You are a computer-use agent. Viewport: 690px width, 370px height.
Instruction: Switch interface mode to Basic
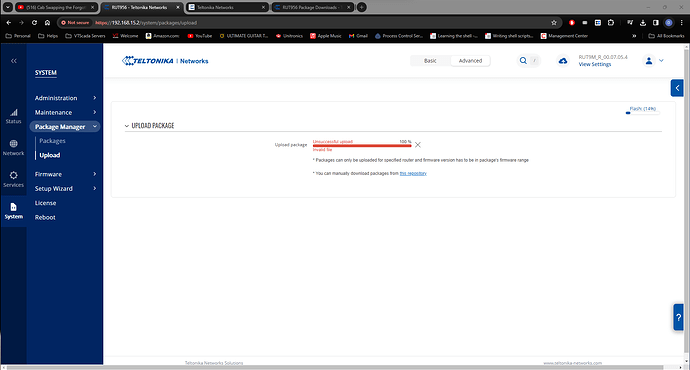pos(430,61)
